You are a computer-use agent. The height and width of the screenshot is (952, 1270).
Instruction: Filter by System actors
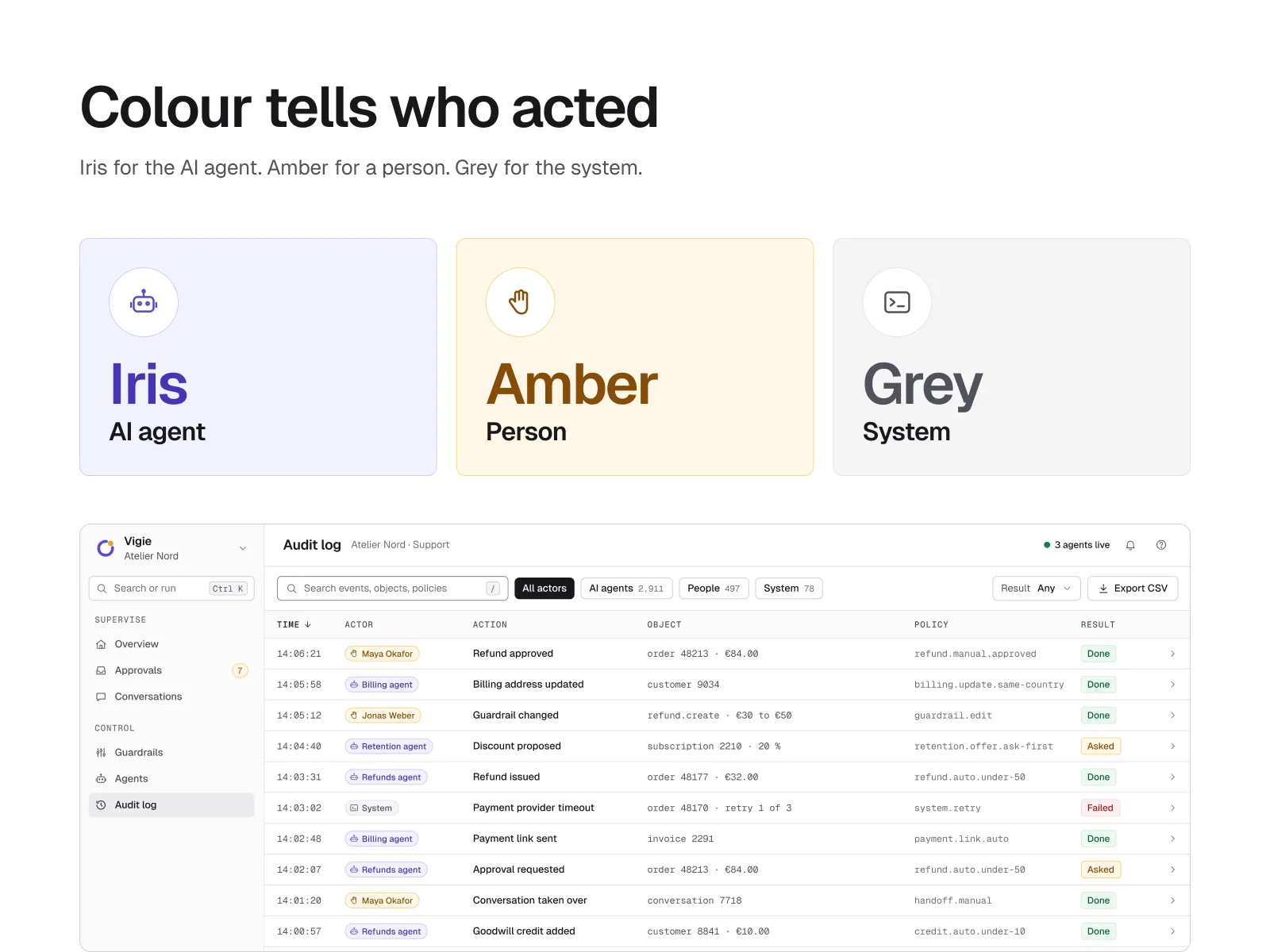[788, 588]
